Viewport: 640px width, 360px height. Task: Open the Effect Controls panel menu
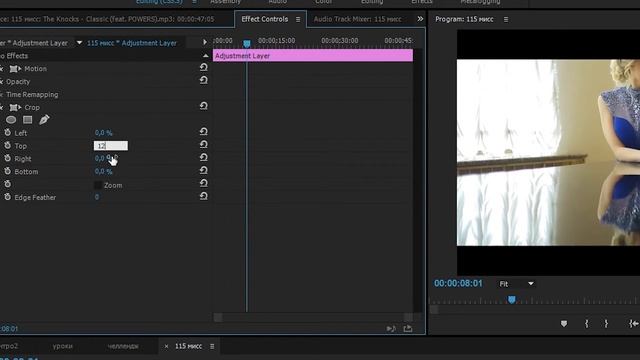(298, 19)
